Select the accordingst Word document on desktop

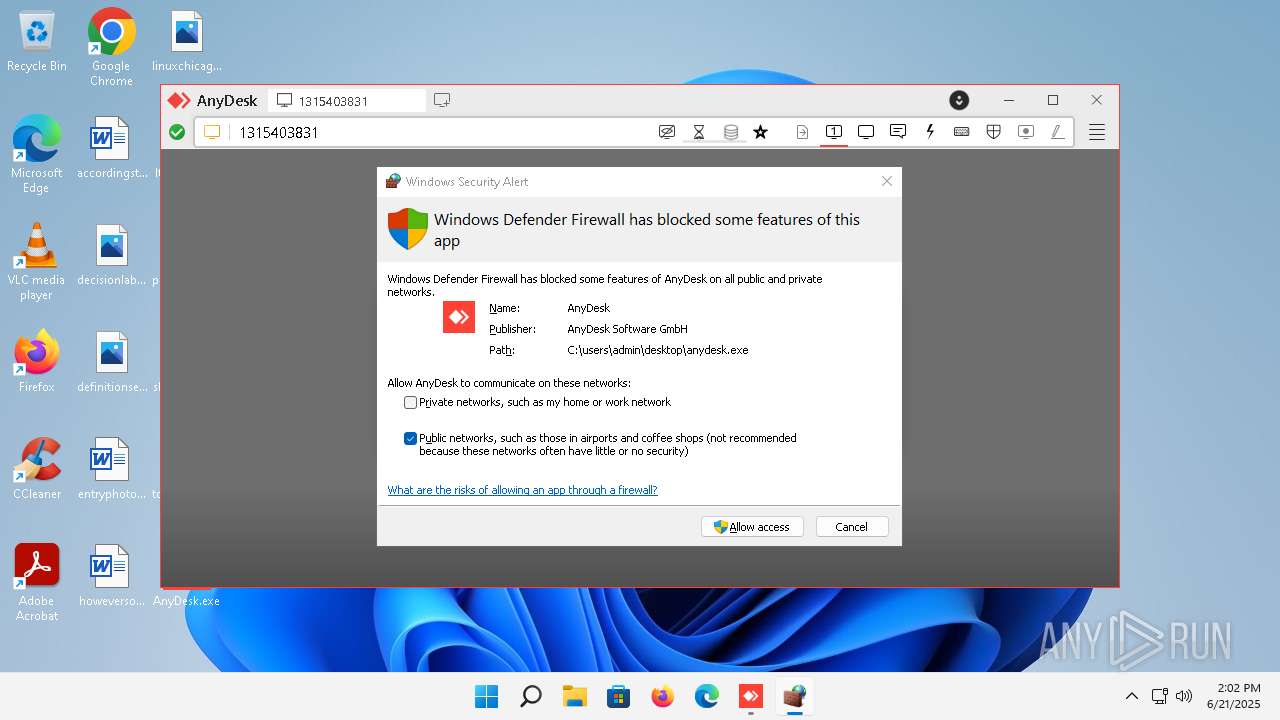(111, 149)
